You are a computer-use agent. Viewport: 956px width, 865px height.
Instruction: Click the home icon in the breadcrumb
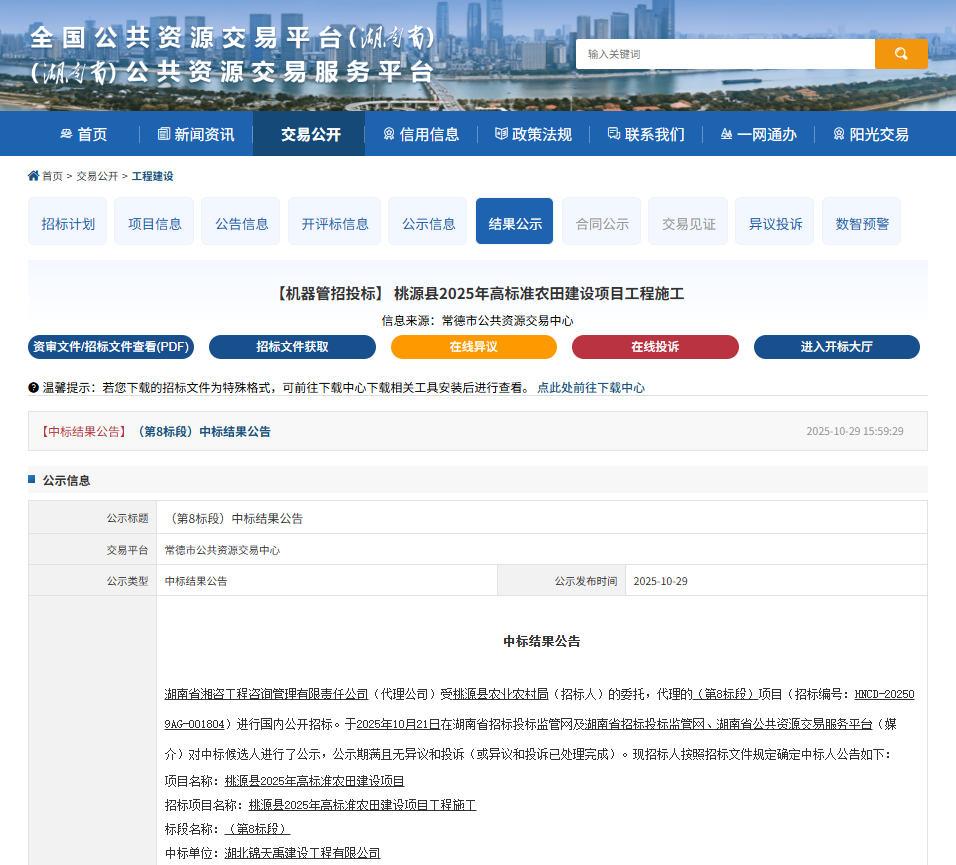click(33, 175)
